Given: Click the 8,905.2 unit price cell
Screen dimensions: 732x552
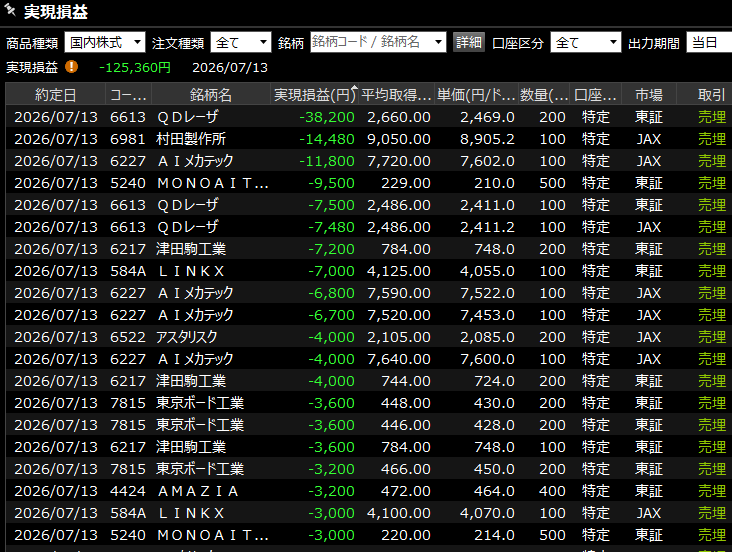Looking at the screenshot, I should coord(487,139).
